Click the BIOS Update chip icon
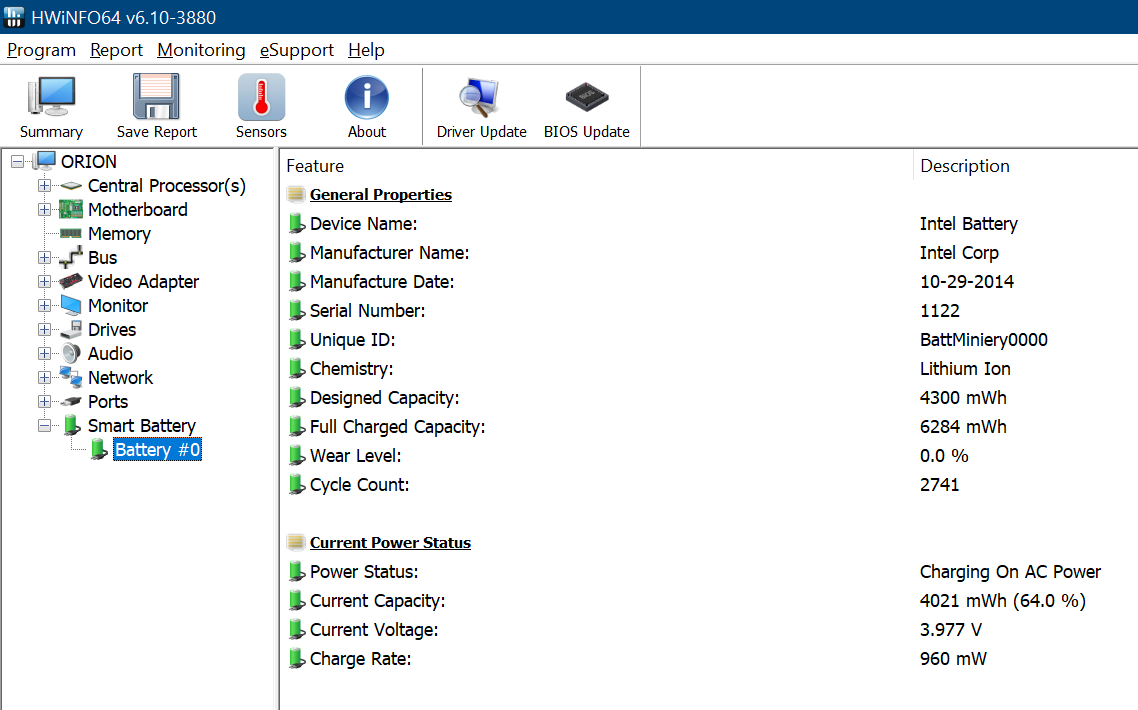The image size is (1138, 710). pos(586,97)
